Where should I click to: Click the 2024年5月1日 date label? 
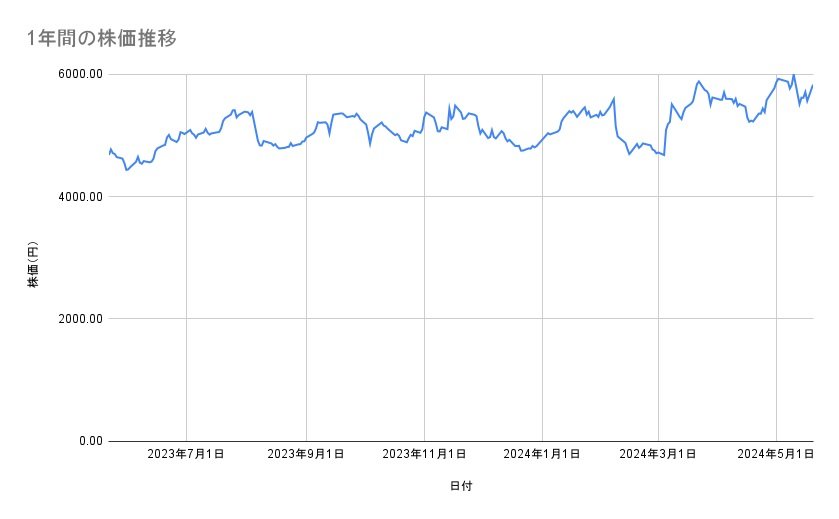tap(776, 454)
